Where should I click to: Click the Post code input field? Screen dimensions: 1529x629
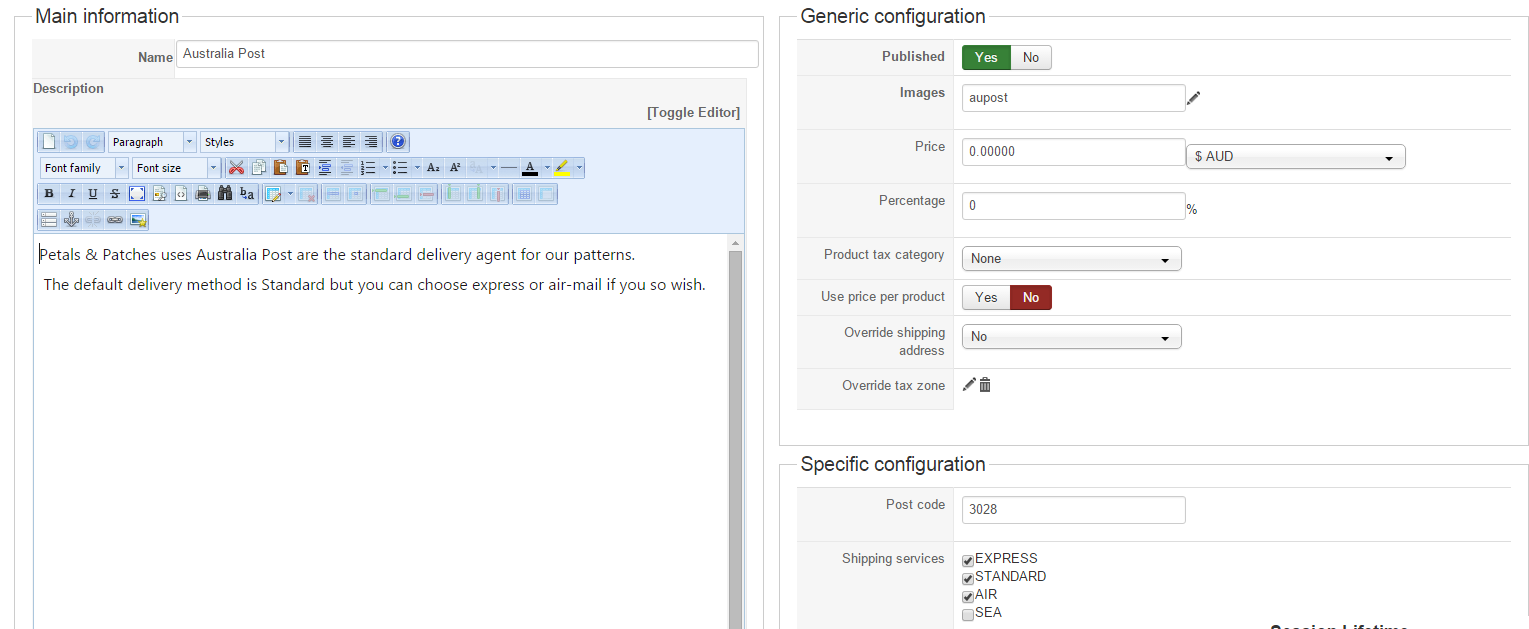coord(1073,510)
